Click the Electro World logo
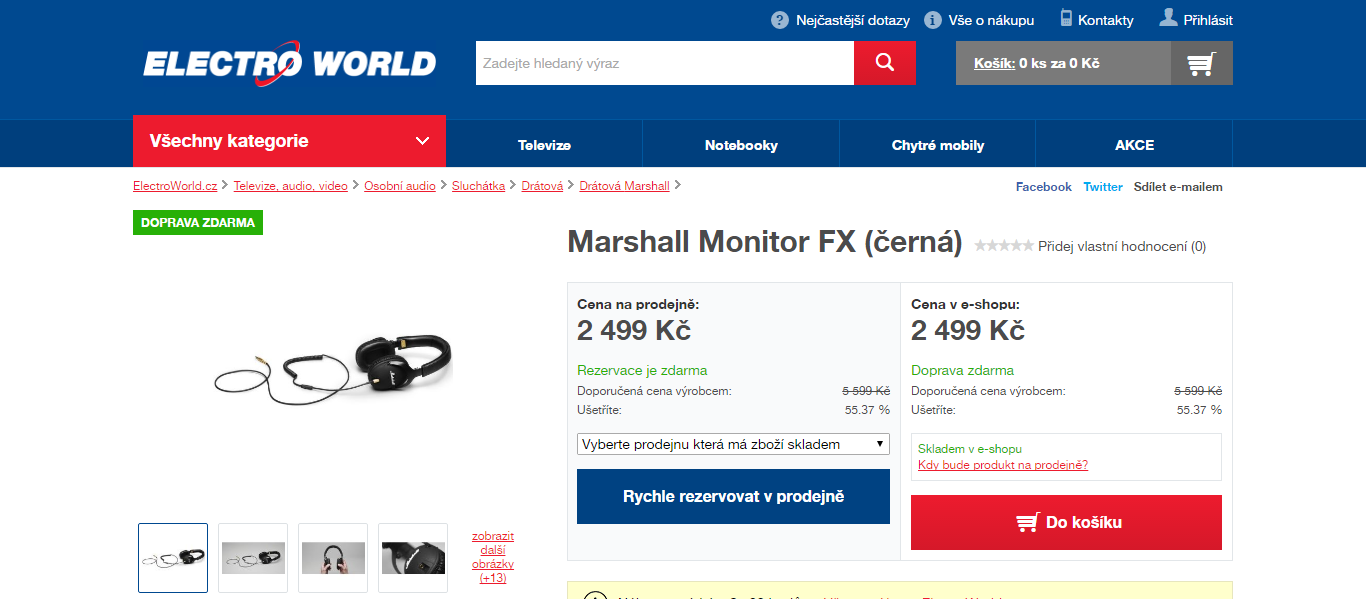Image resolution: width=1366 pixels, height=599 pixels. 289,62
